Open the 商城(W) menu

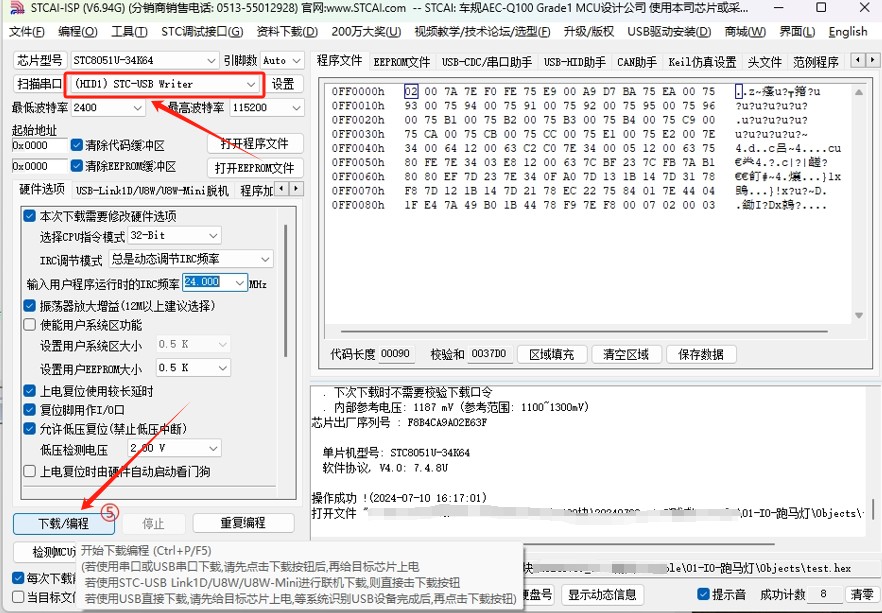click(745, 32)
